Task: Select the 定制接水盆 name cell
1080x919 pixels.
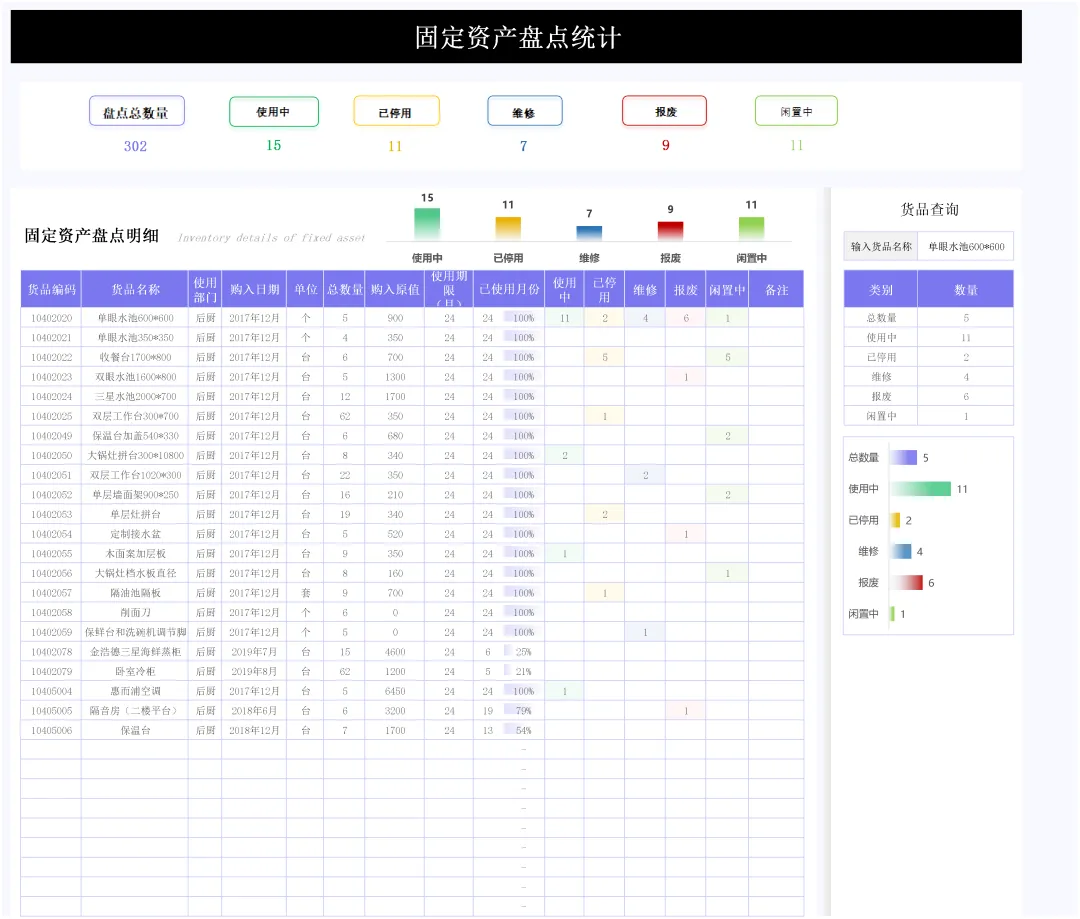Action: click(135, 534)
